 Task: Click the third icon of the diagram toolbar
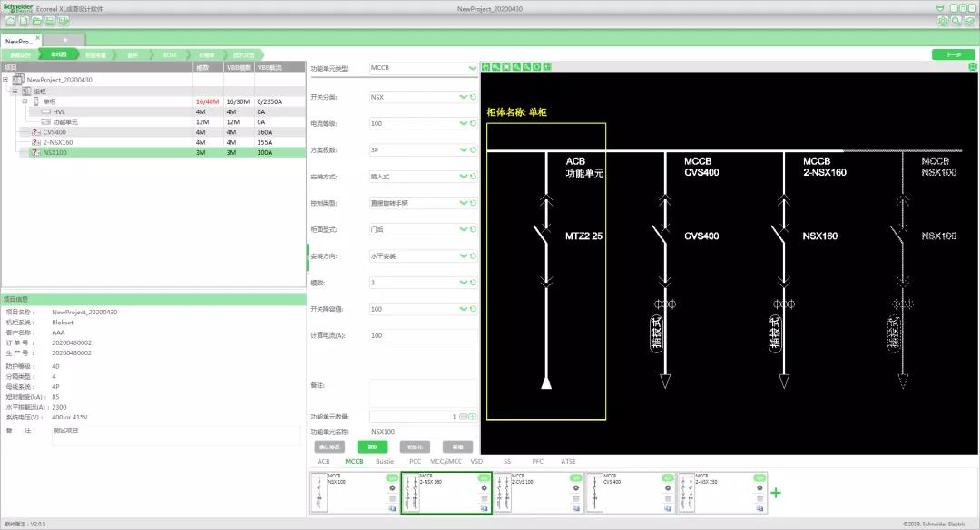[x=507, y=67]
